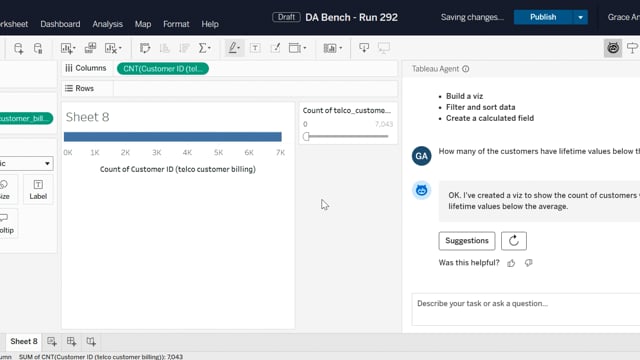The height and width of the screenshot is (360, 640).
Task: Click the Draft badge
Action: point(286,17)
